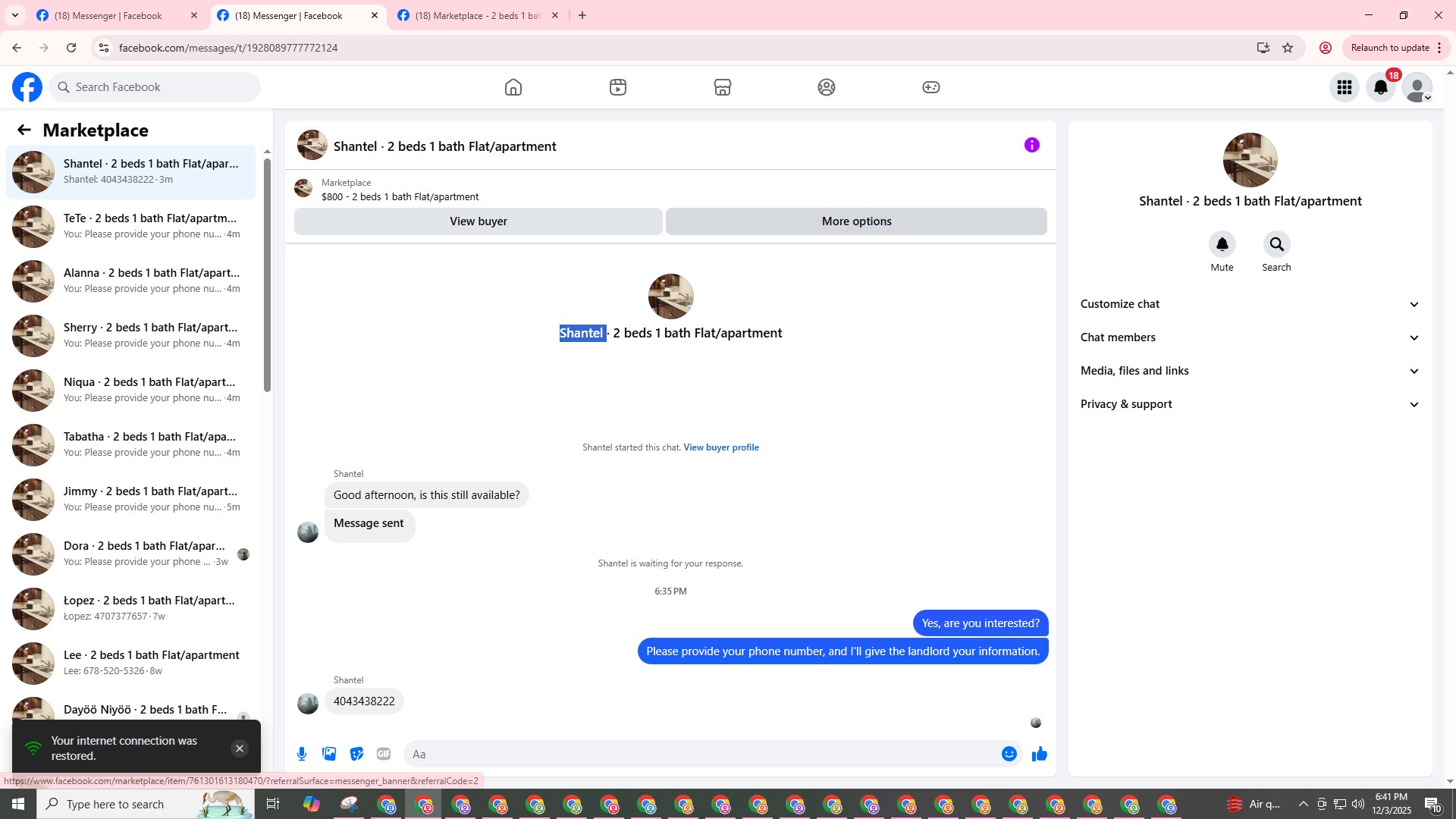Click the message input field
This screenshot has width=1456, height=819.
tap(701, 754)
